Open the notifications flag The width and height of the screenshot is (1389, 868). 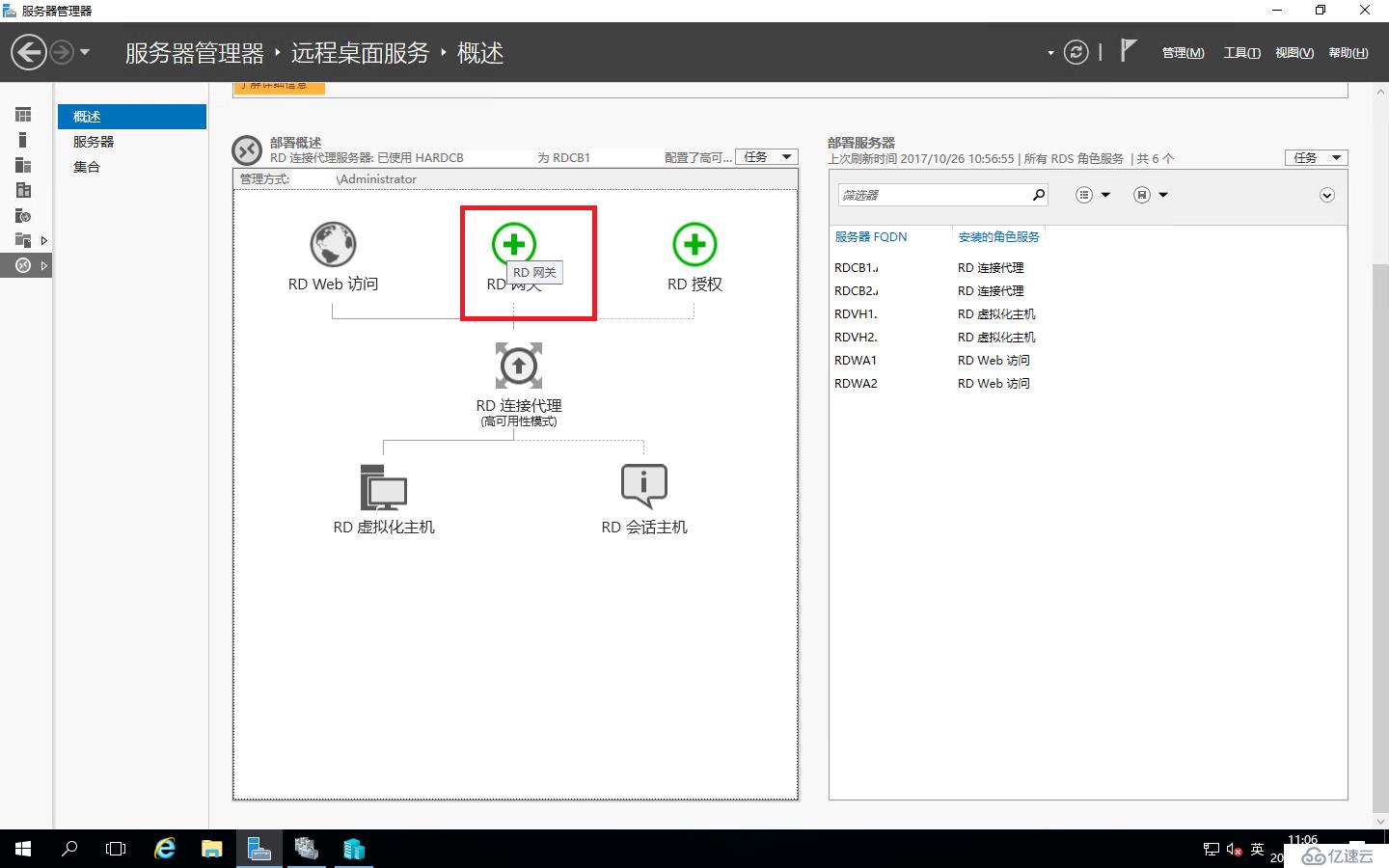click(1129, 50)
